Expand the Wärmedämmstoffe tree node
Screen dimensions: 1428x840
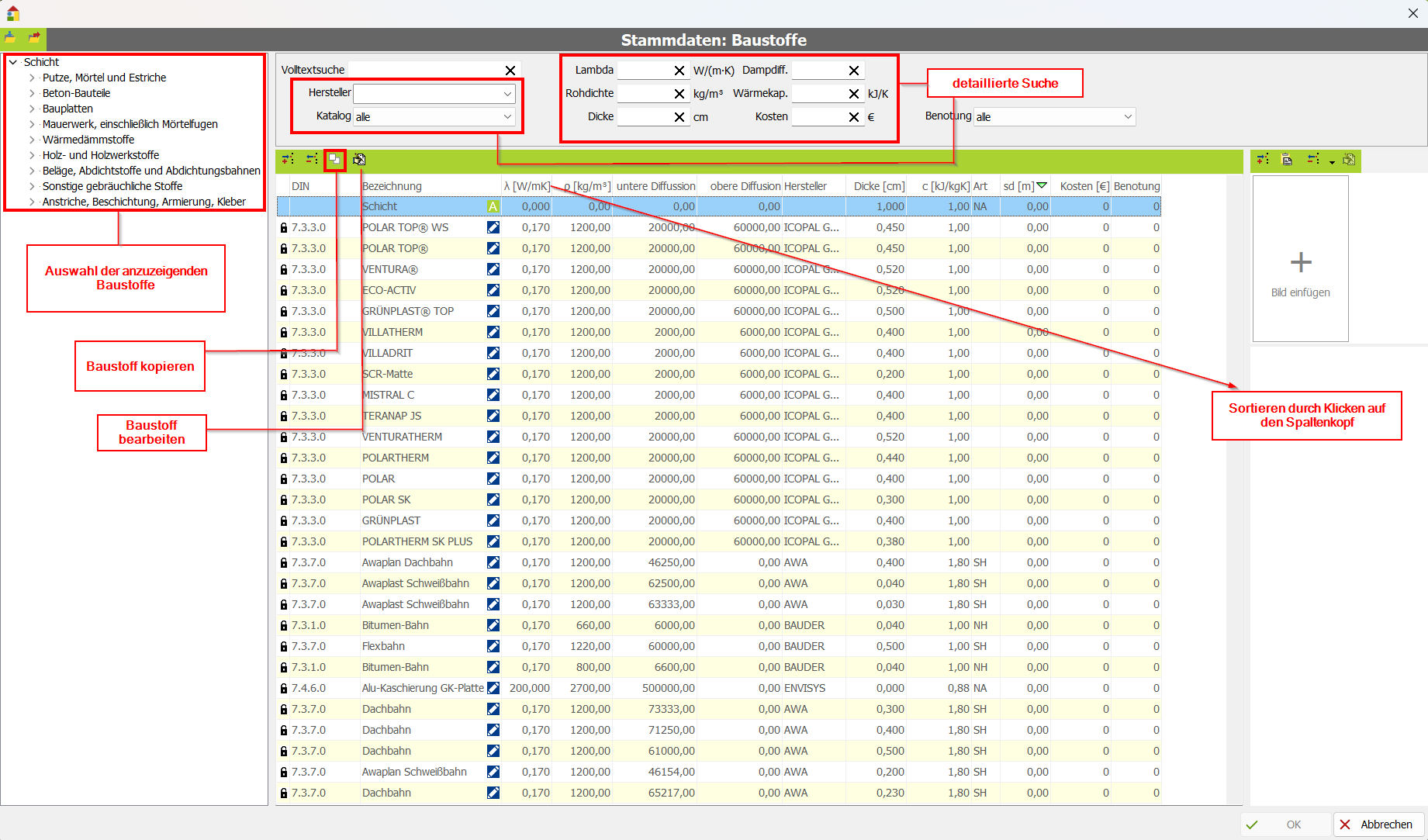(32, 140)
